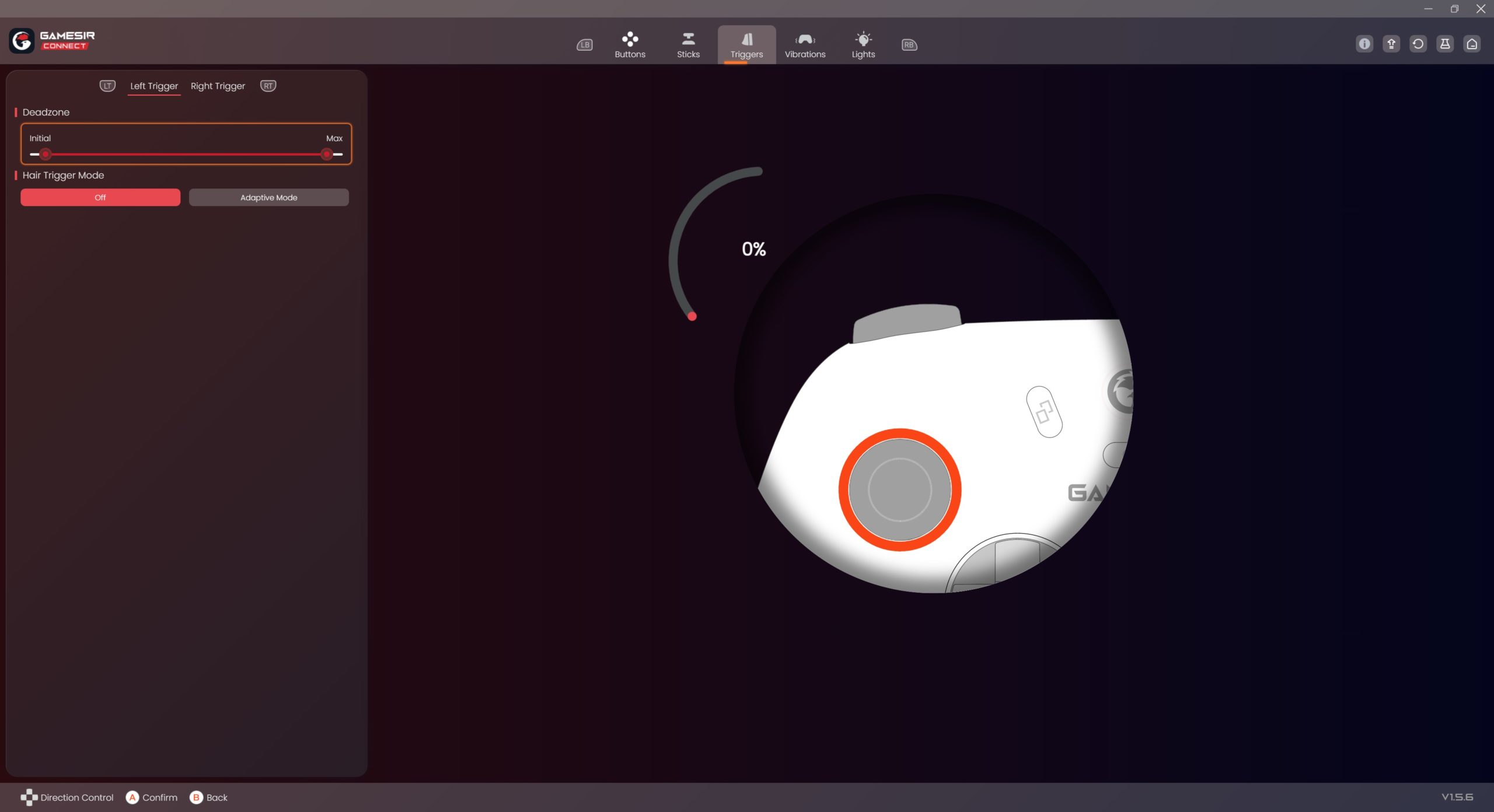This screenshot has width=1494, height=812.
Task: Click the Direction Control d-pad icon
Action: (x=29, y=797)
